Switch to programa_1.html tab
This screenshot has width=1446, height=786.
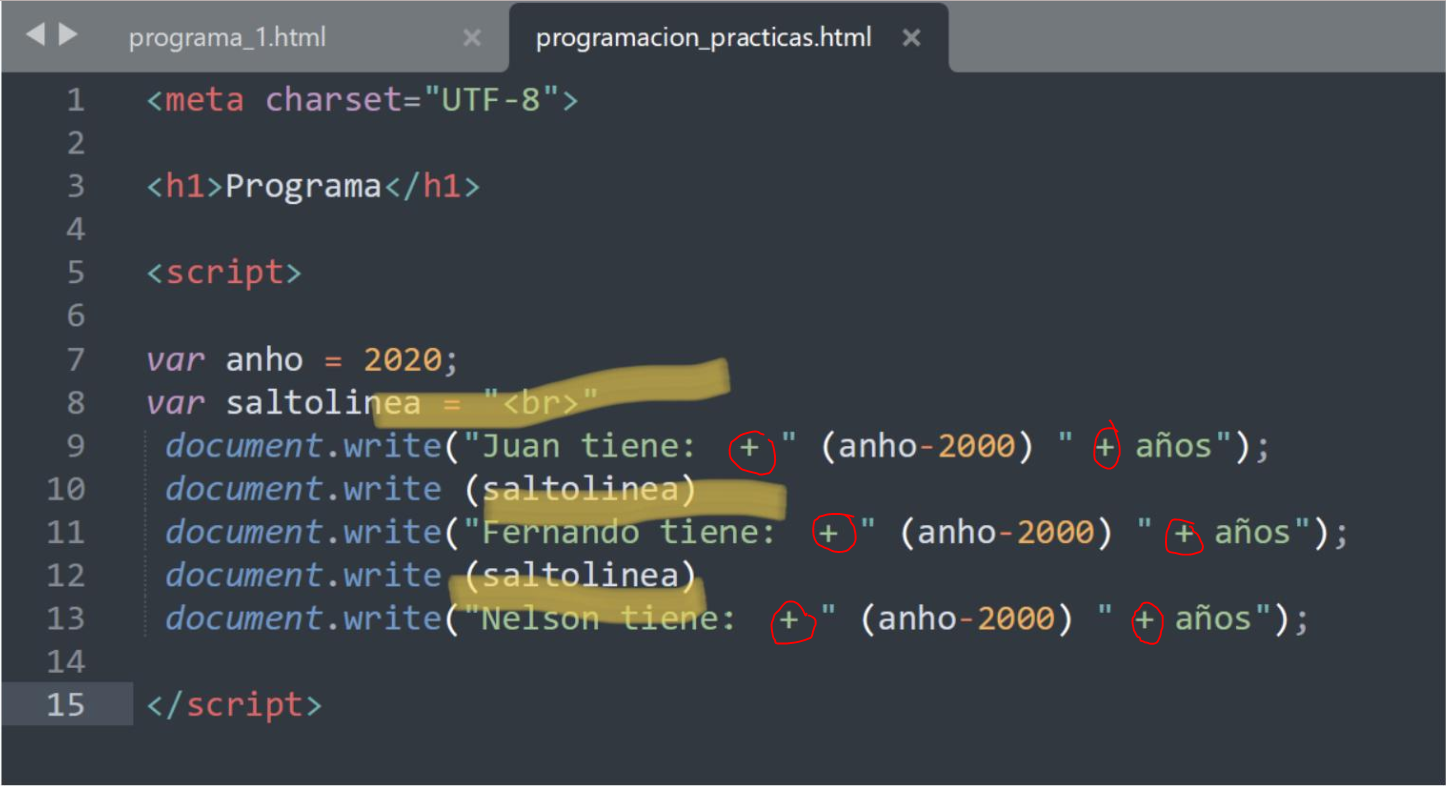[x=227, y=38]
